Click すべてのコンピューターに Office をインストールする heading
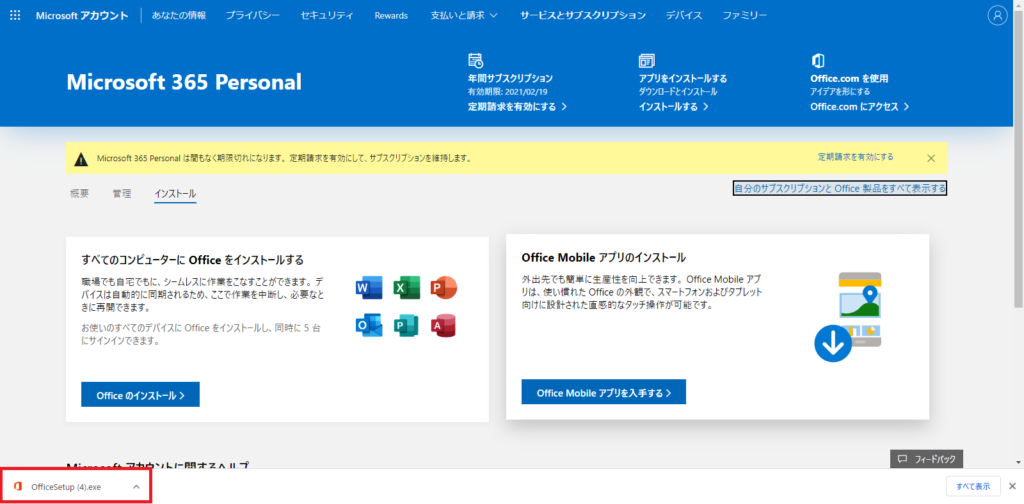Screen dimensions: 1024x504 193,259
